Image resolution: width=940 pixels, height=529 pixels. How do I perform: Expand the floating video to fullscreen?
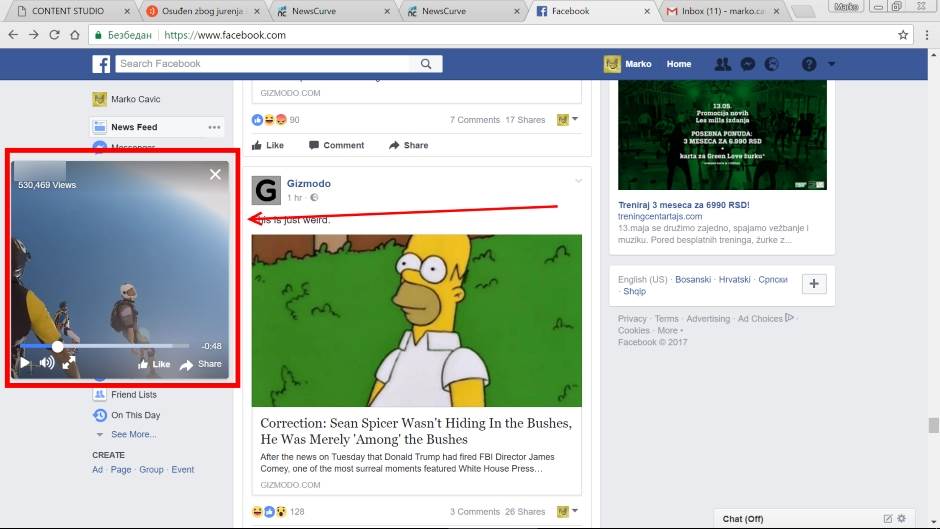69,363
